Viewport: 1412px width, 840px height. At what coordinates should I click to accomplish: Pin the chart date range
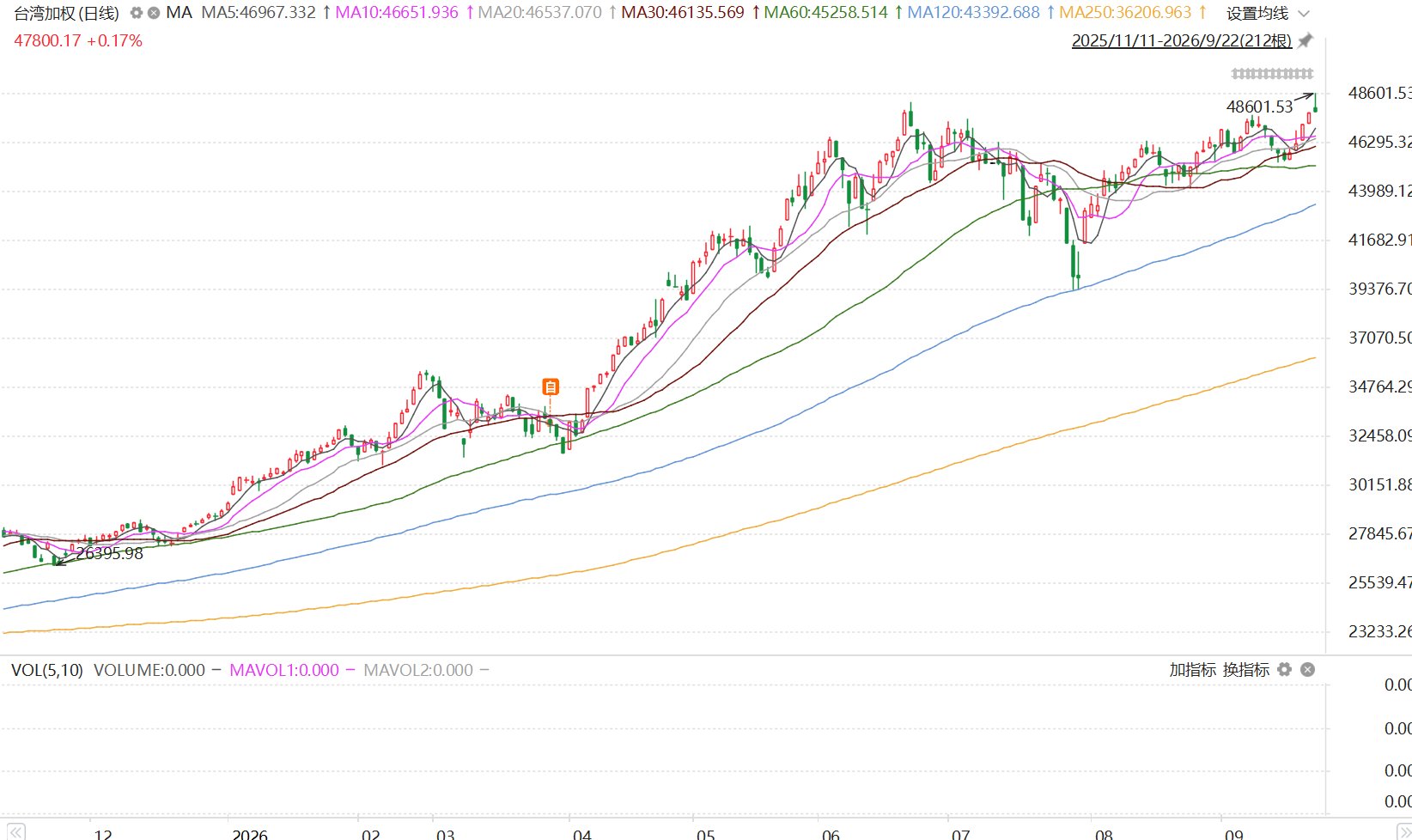[1305, 40]
